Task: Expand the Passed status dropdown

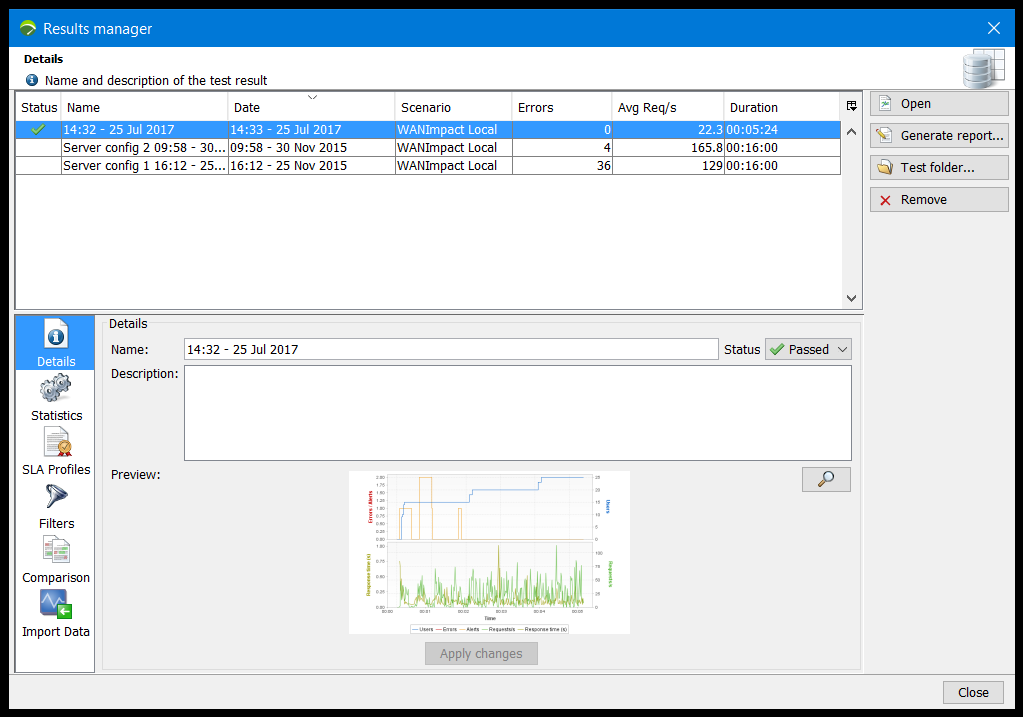Action: click(x=808, y=349)
